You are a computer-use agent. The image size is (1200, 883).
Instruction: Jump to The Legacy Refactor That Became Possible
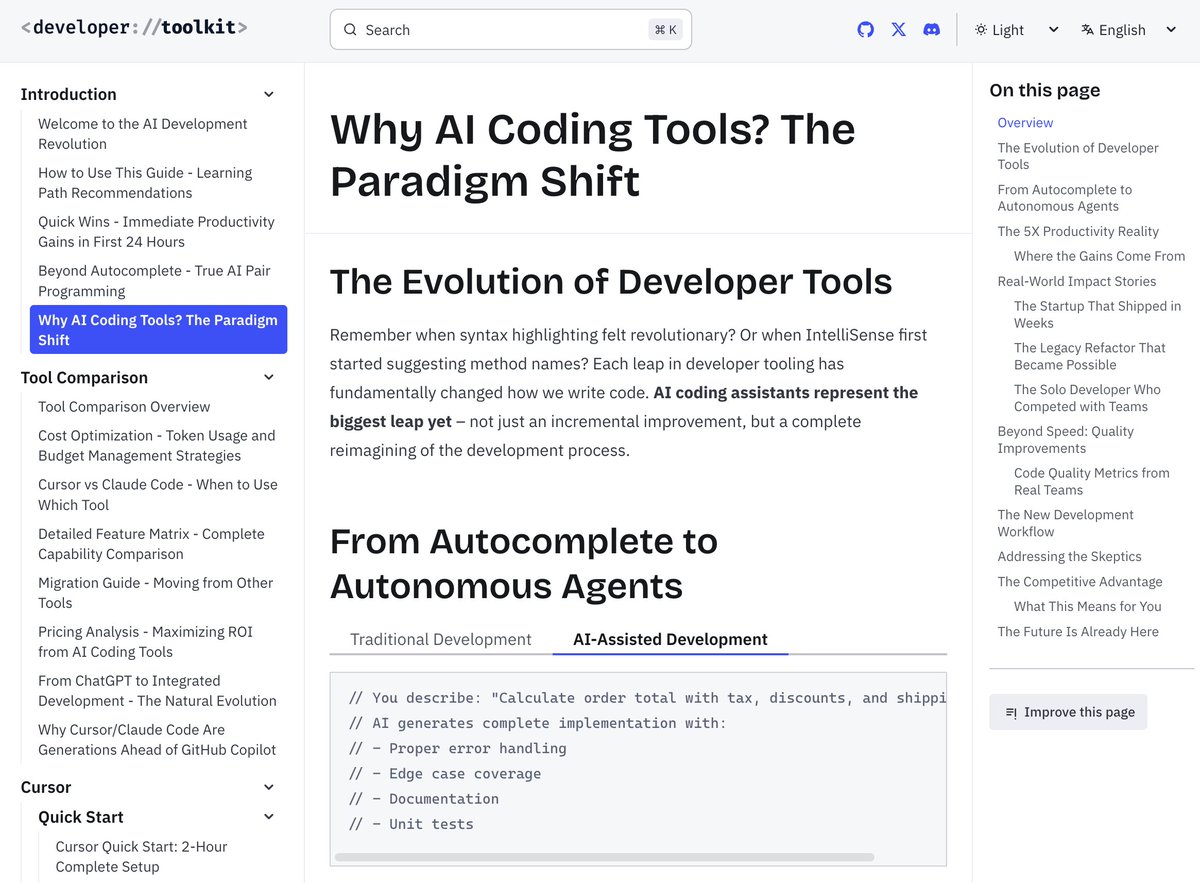click(1090, 356)
